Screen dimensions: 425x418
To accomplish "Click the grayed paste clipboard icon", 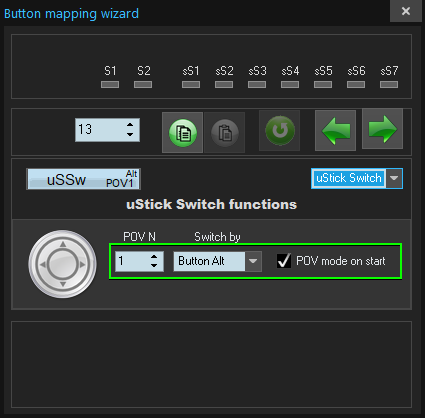I will (x=225, y=133).
